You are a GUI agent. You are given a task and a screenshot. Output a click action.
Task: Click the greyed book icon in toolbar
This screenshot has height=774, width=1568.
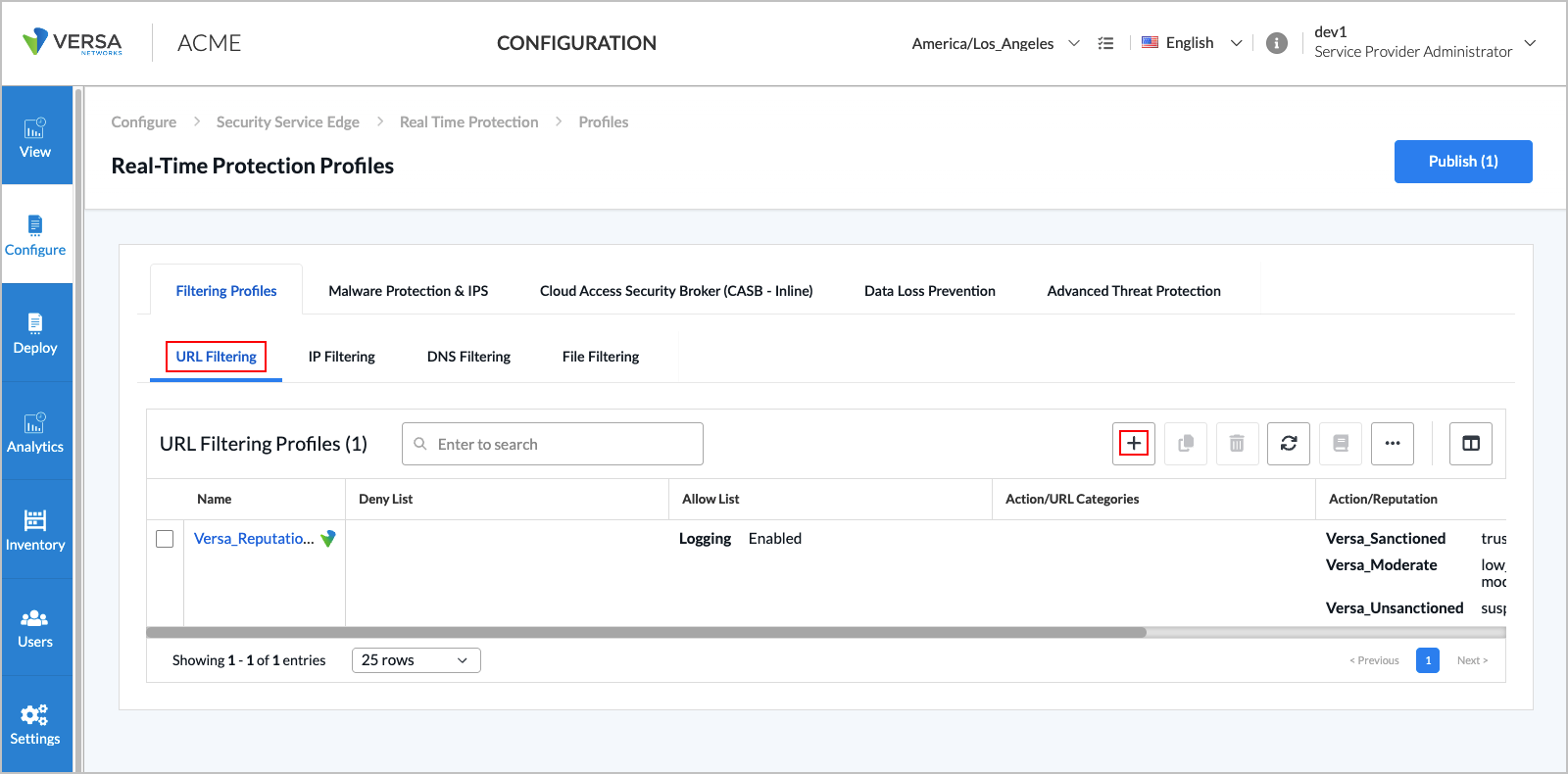pos(1341,444)
